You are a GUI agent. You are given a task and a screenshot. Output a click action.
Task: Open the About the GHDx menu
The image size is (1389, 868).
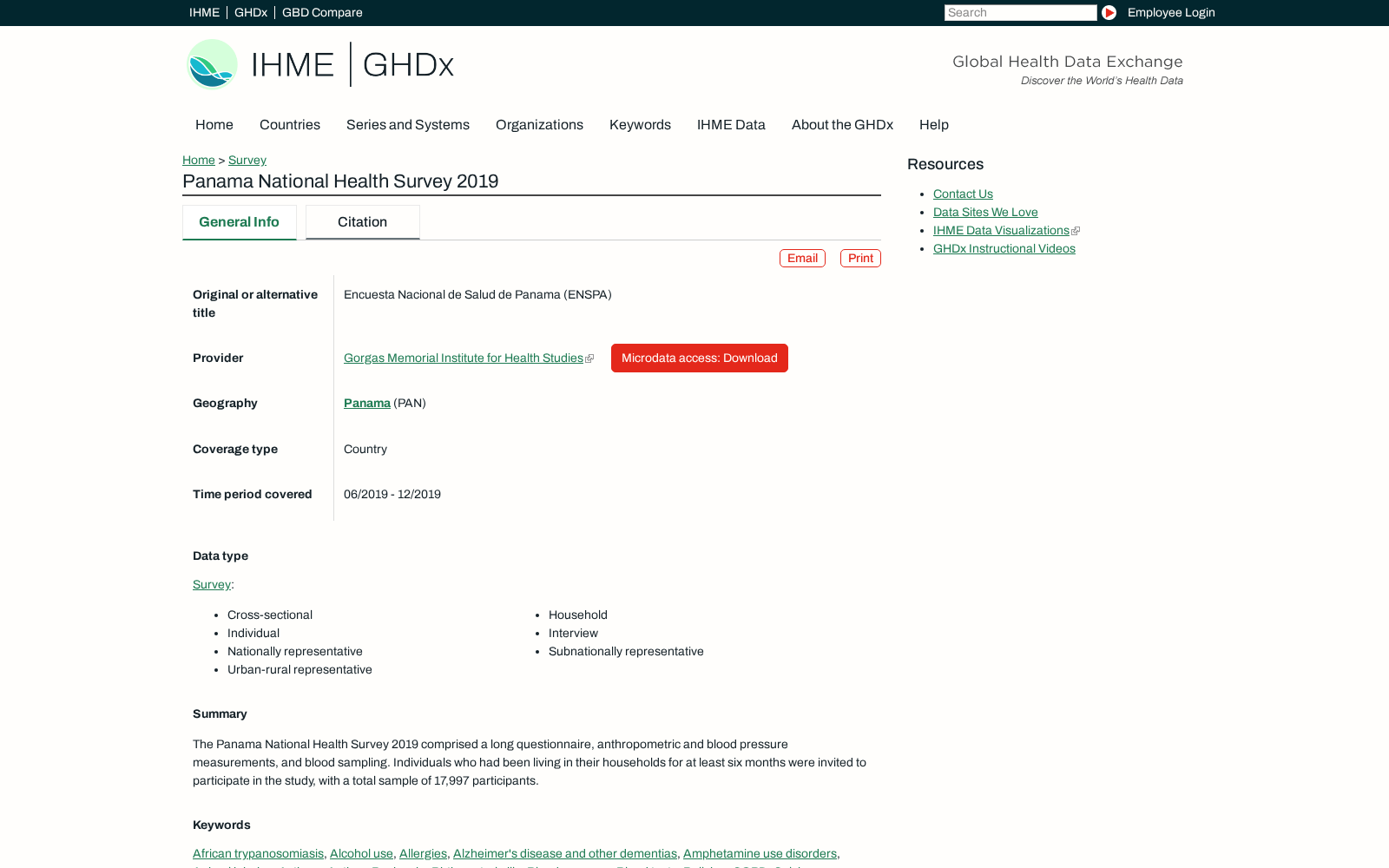(x=842, y=125)
